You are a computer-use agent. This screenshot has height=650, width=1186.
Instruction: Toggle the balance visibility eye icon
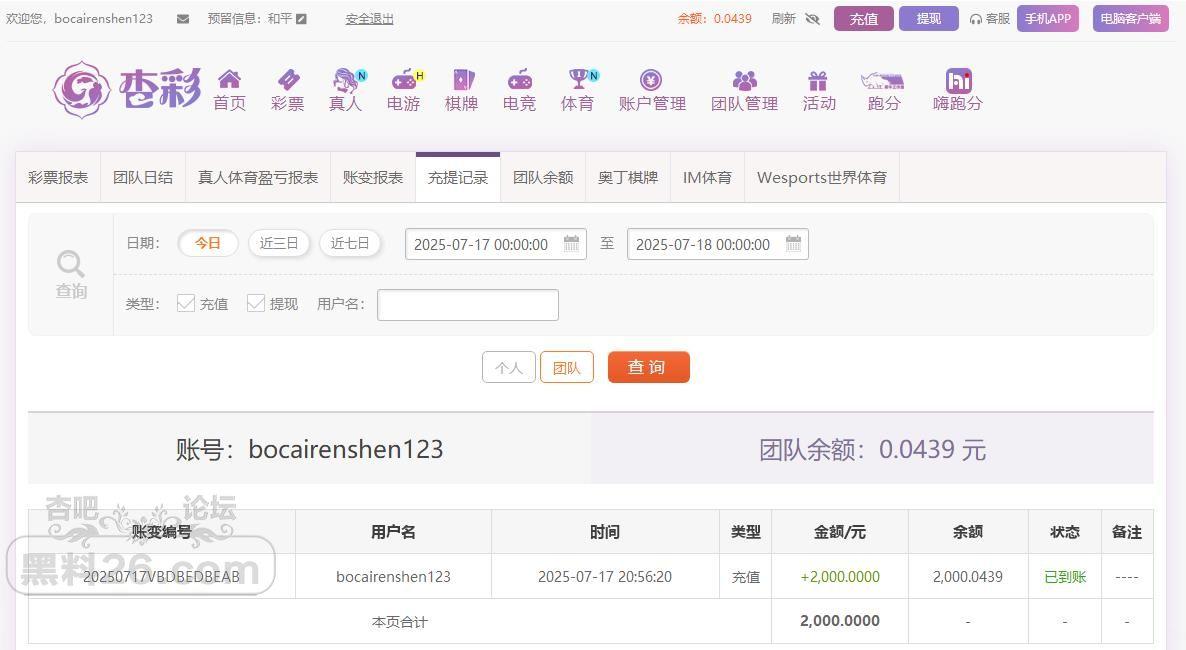813,19
